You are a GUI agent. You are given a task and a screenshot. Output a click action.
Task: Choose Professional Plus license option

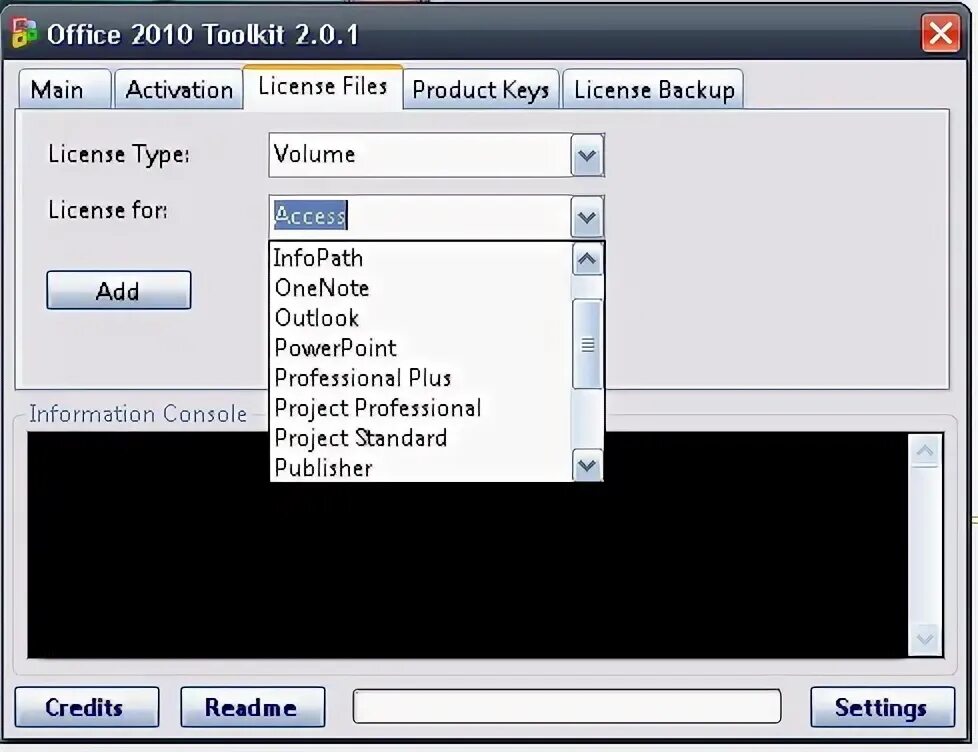(x=362, y=378)
